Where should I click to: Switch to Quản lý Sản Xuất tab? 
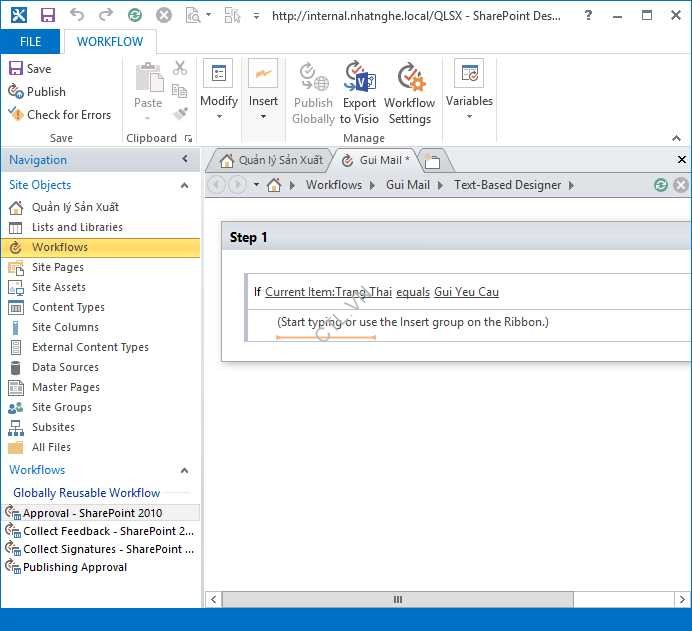[270, 160]
